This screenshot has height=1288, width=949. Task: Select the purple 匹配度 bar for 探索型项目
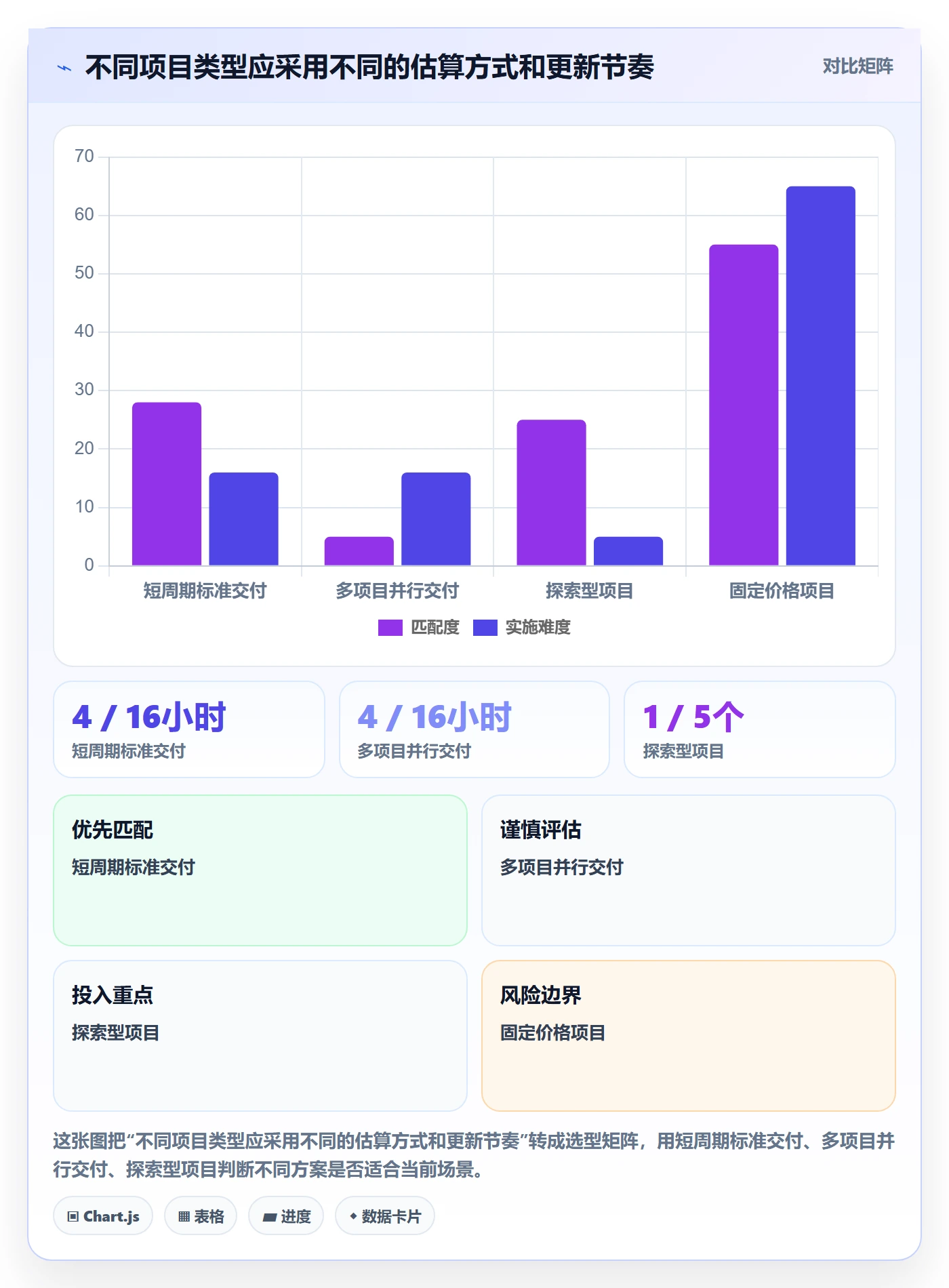click(x=551, y=492)
